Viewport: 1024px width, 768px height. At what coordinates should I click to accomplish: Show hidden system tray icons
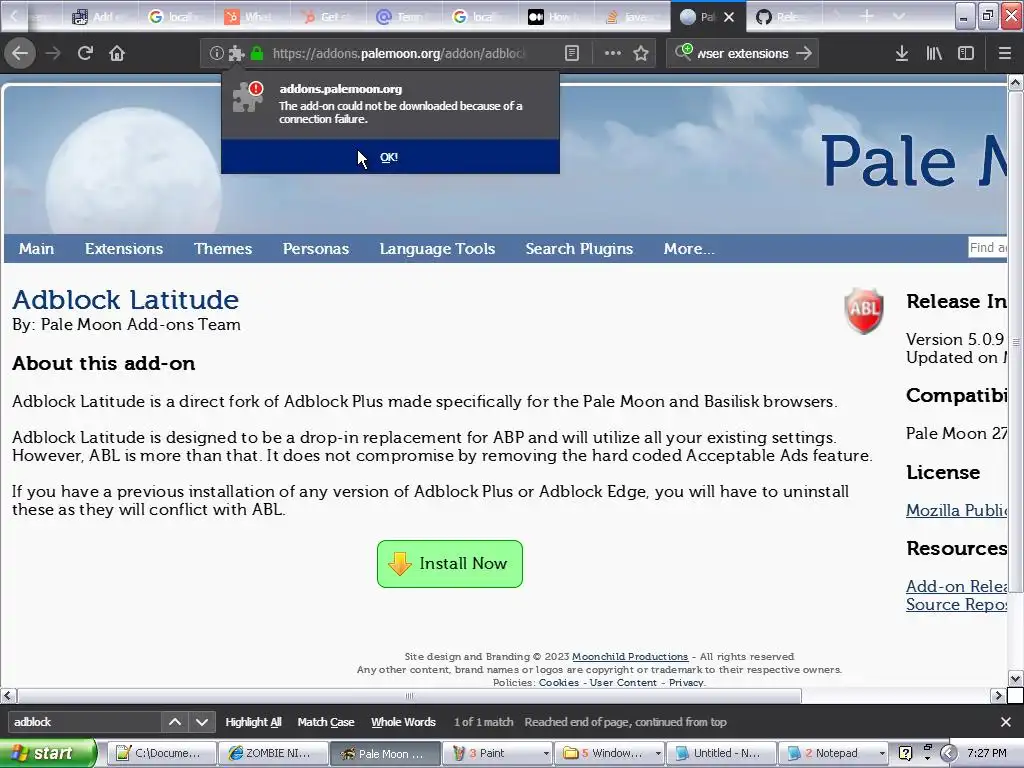point(949,753)
